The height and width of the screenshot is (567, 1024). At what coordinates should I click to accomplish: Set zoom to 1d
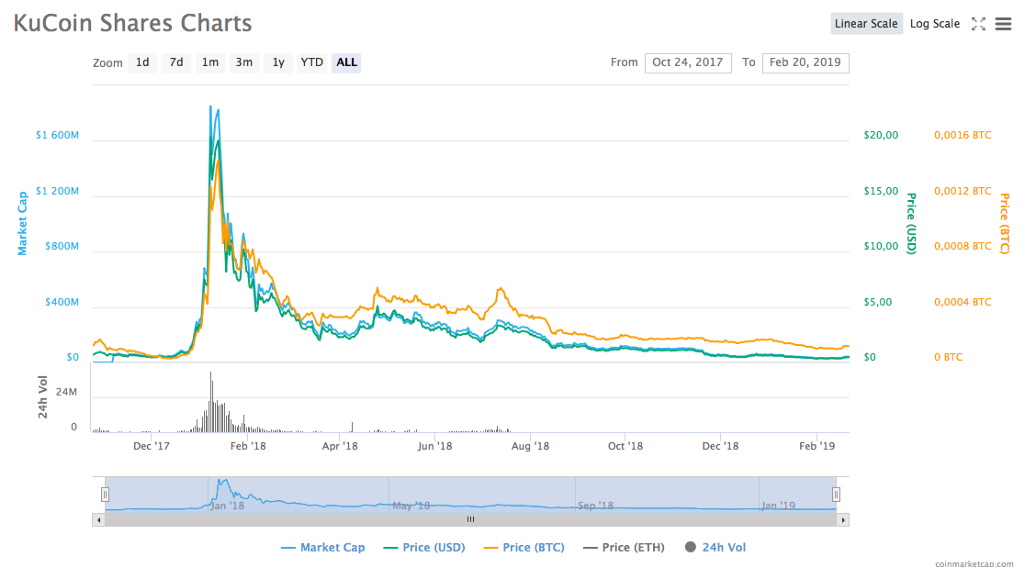[x=142, y=63]
